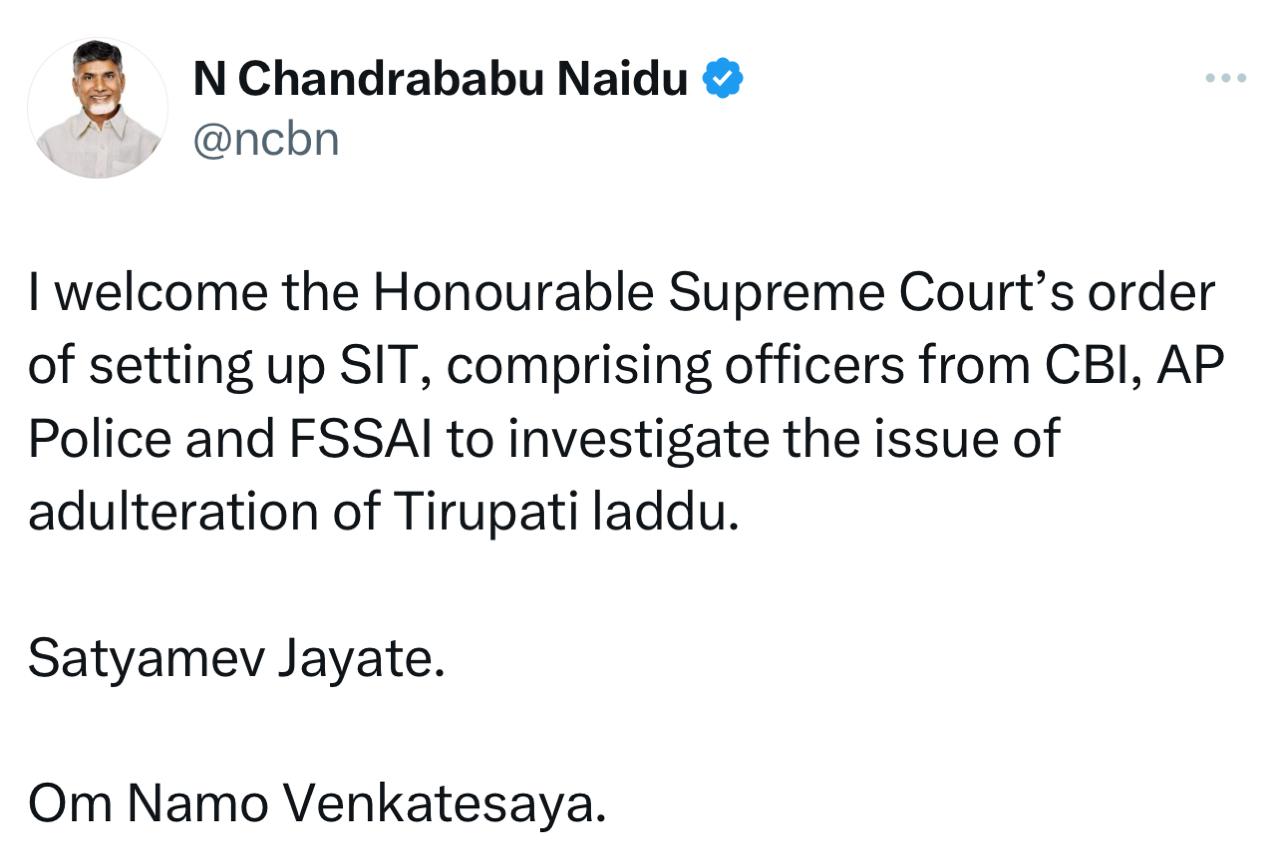Click the "Satyamev Jayate." line

pos(236,658)
